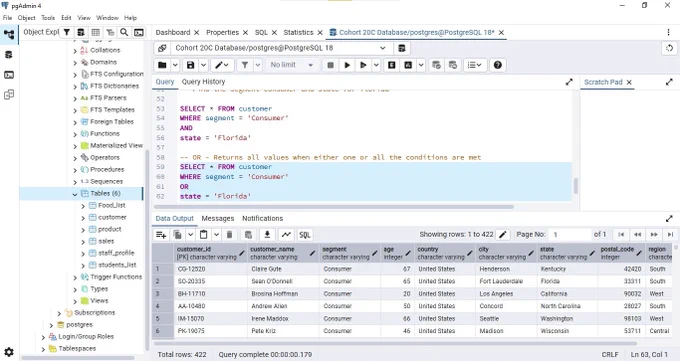This screenshot has height=361, width=680.
Task: Open the Graph Visualiser line chart icon
Action: point(286,235)
